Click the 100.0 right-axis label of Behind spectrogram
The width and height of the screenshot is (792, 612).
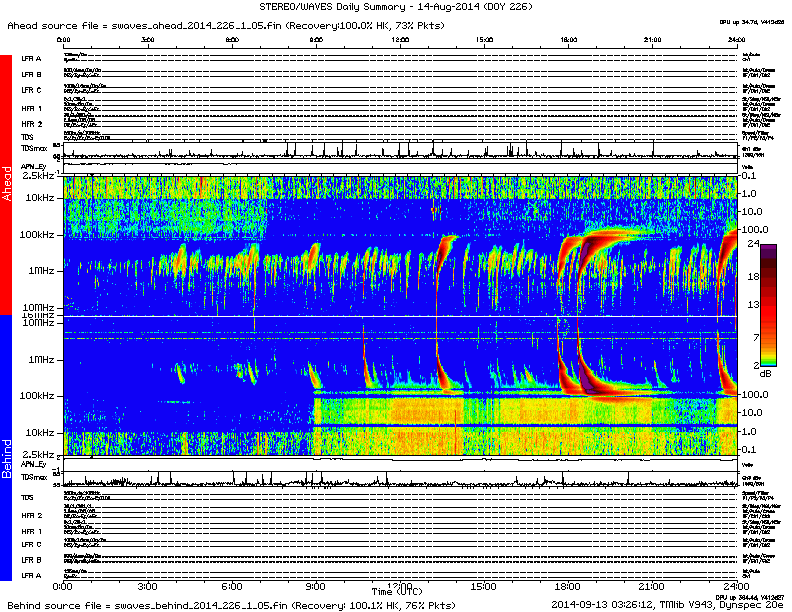[x=754, y=394]
